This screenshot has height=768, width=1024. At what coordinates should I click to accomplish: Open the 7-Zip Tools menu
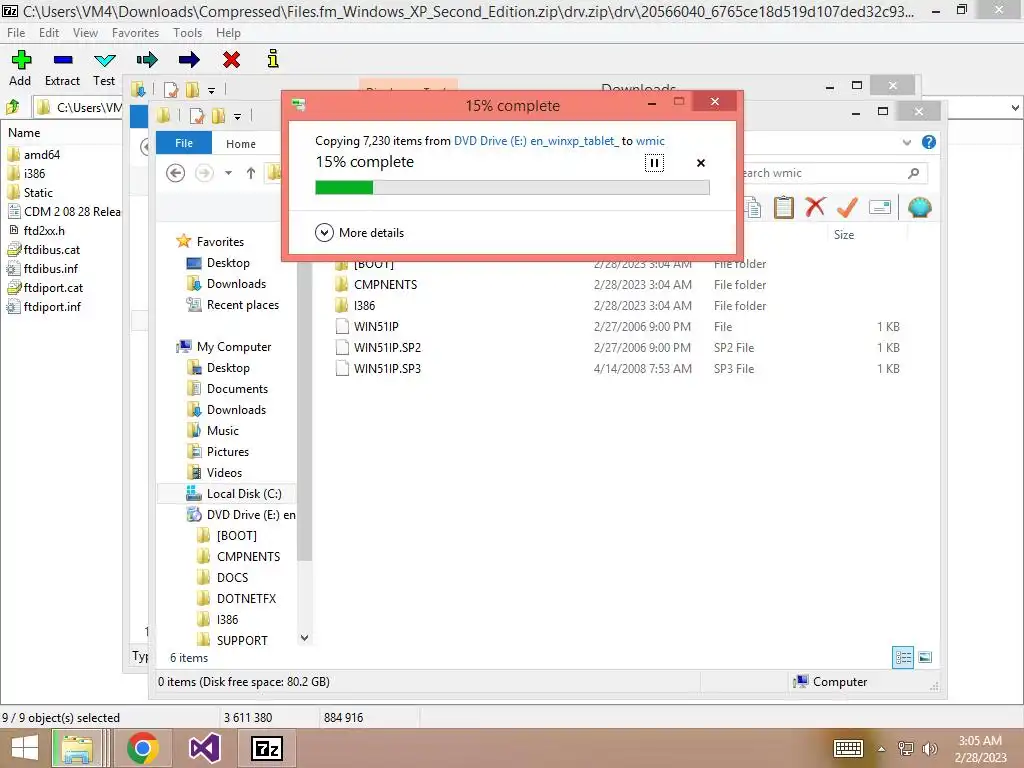187,33
